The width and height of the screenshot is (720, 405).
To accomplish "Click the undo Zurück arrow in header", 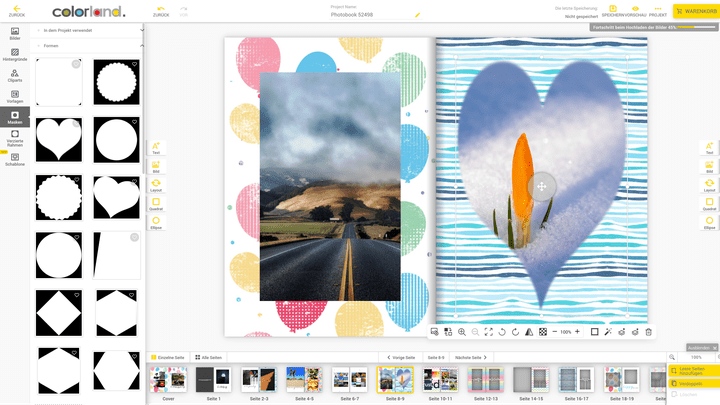I will coord(161,11).
